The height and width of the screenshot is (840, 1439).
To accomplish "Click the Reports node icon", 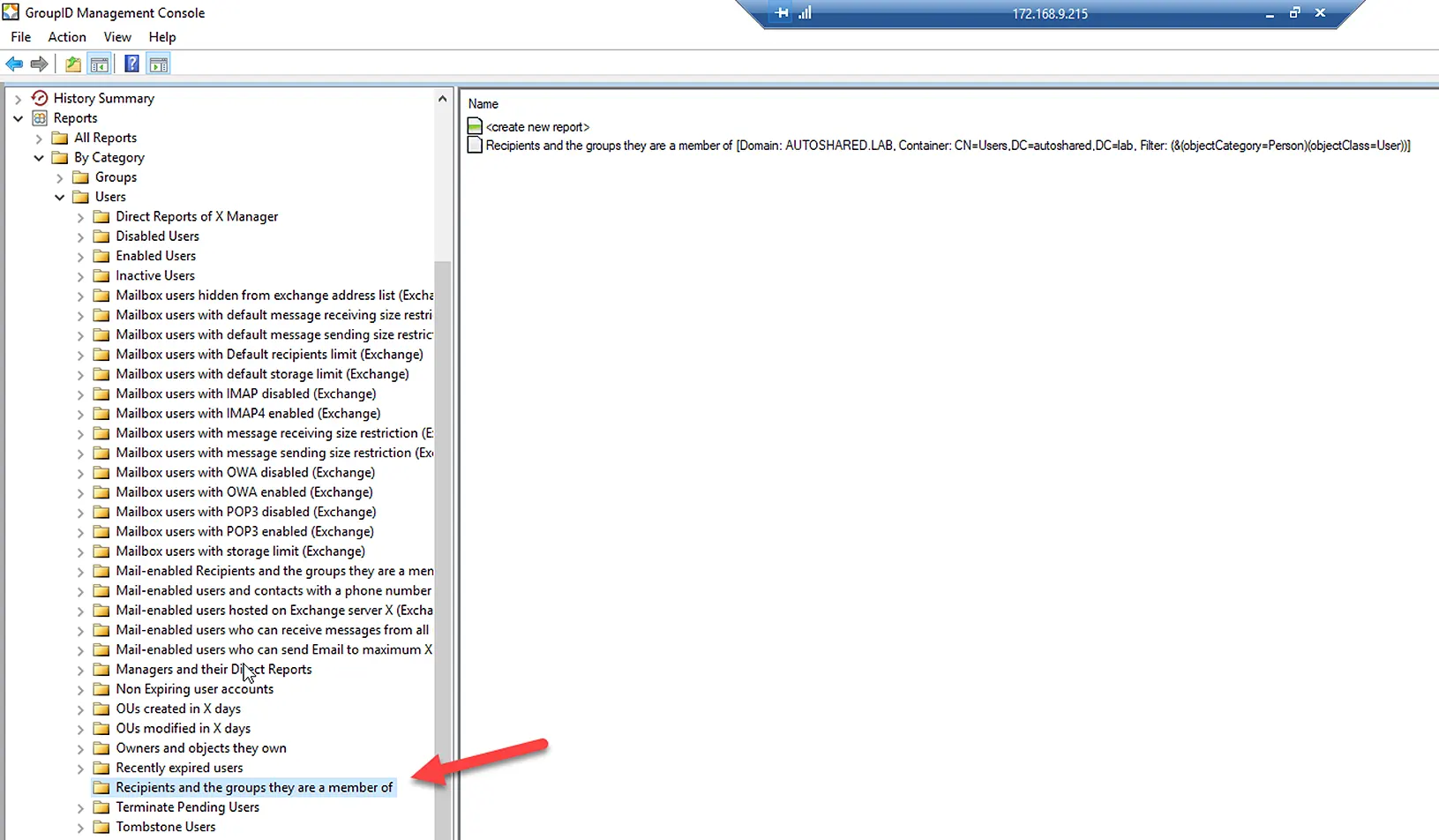I will click(x=40, y=117).
